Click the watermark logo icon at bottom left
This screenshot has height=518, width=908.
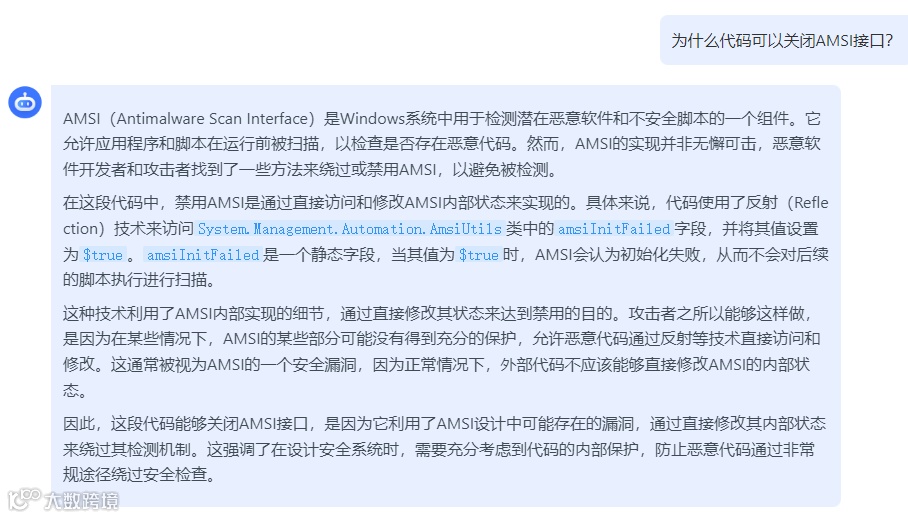(x=24, y=499)
